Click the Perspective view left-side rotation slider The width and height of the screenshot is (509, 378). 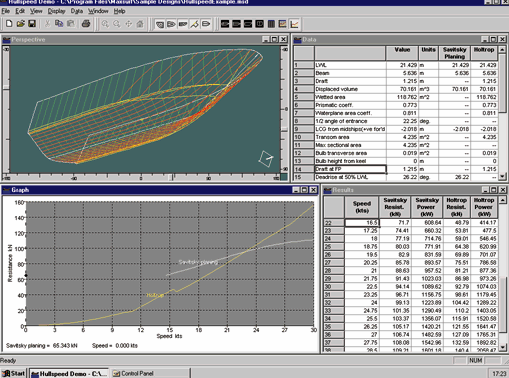[6, 87]
